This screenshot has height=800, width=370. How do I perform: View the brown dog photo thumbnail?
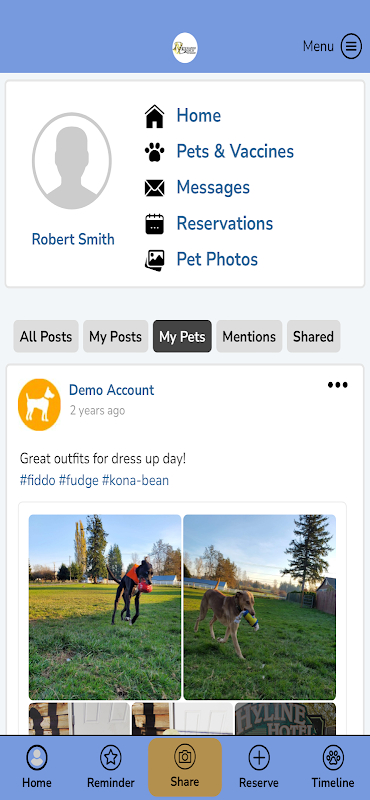260,607
